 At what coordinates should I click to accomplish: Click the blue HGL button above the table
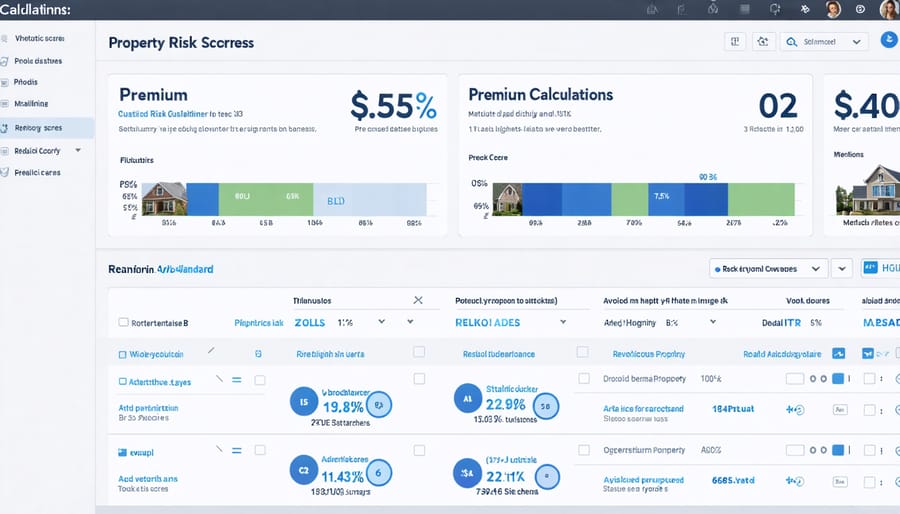[880, 268]
